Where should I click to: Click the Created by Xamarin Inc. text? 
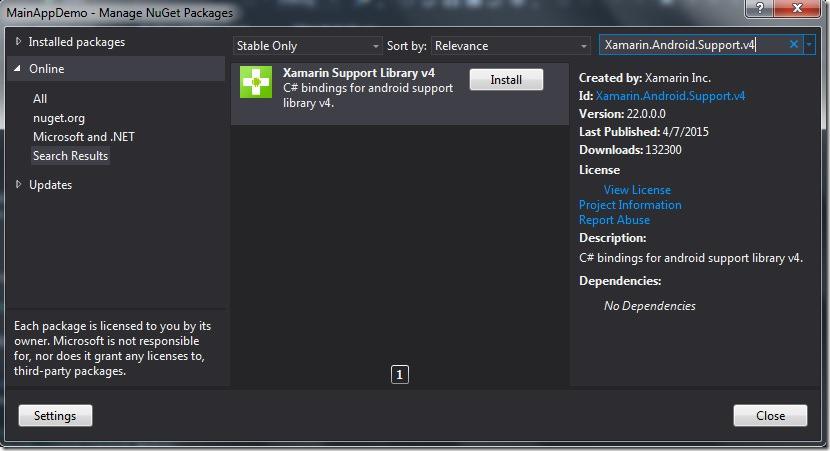point(645,78)
